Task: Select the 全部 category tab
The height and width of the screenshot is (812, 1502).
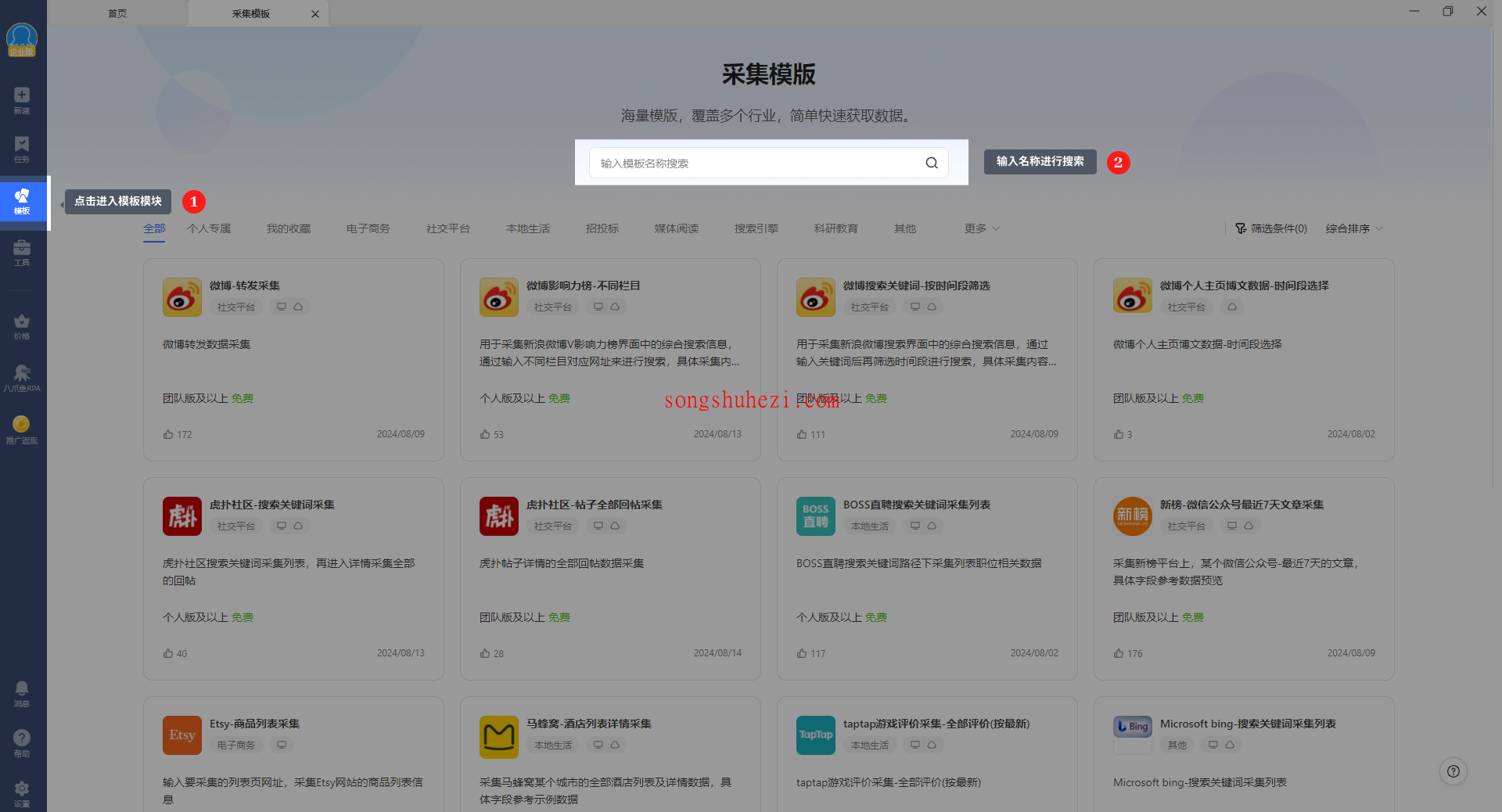Action: [x=154, y=228]
